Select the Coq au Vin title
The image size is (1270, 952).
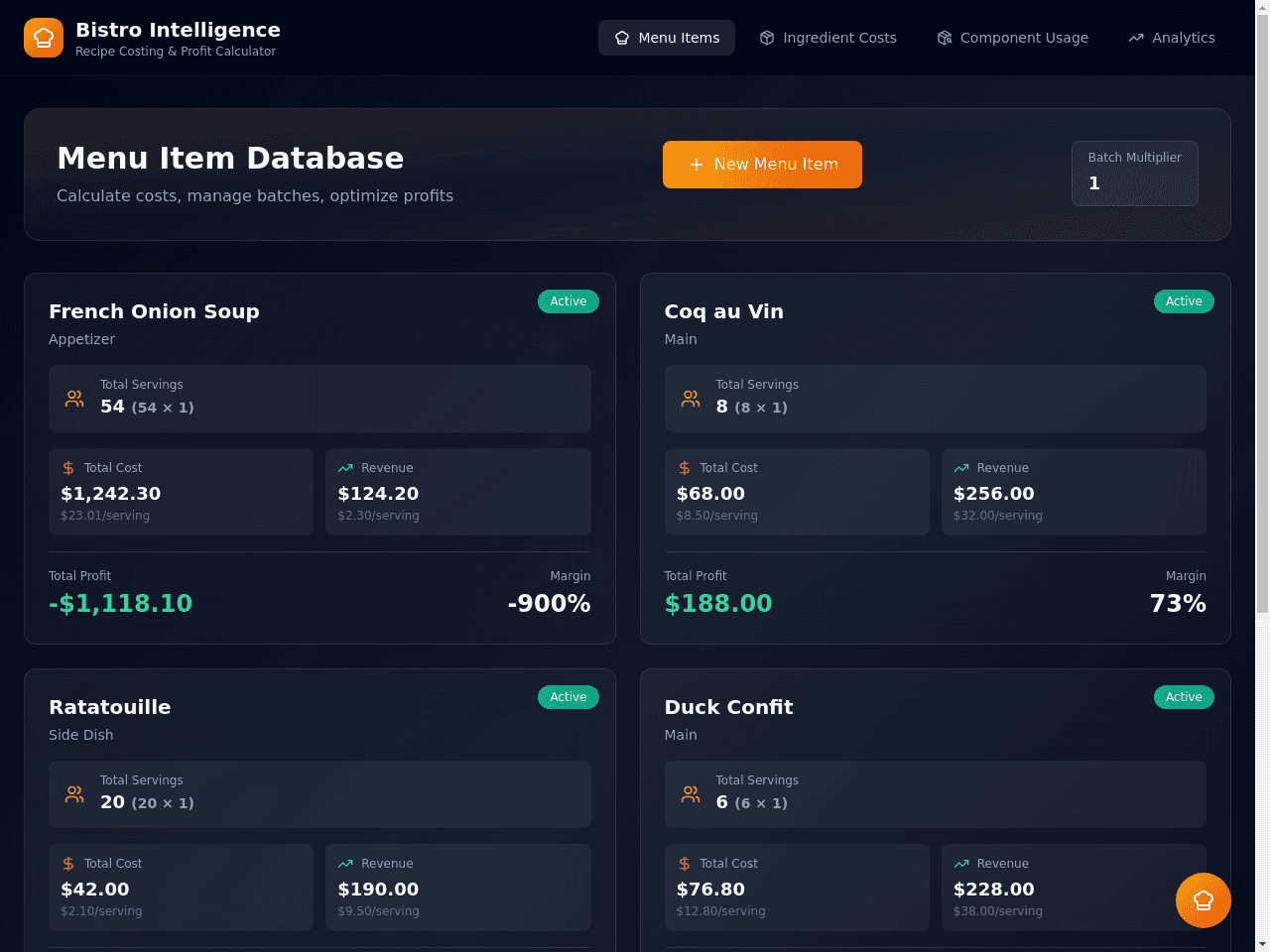(724, 311)
